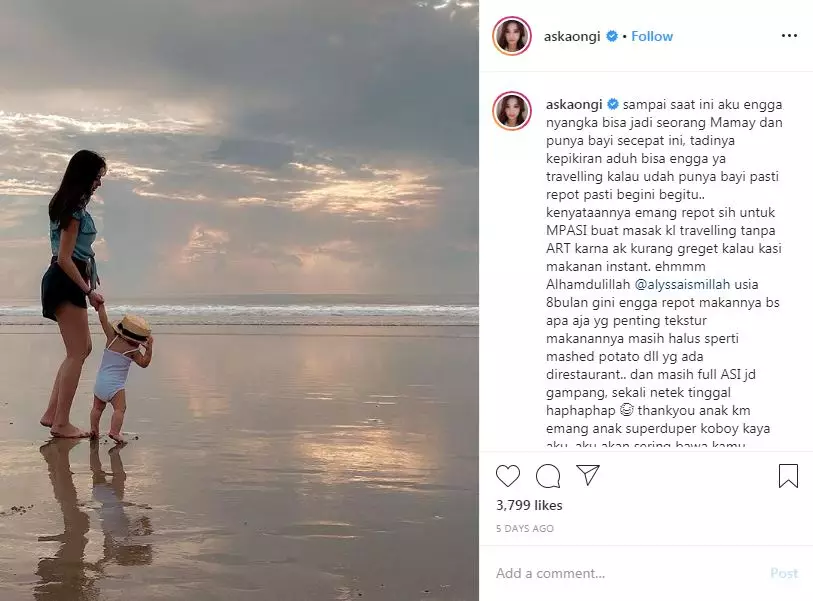Like the post using the heart icon
The height and width of the screenshot is (601, 813).
click(x=510, y=477)
